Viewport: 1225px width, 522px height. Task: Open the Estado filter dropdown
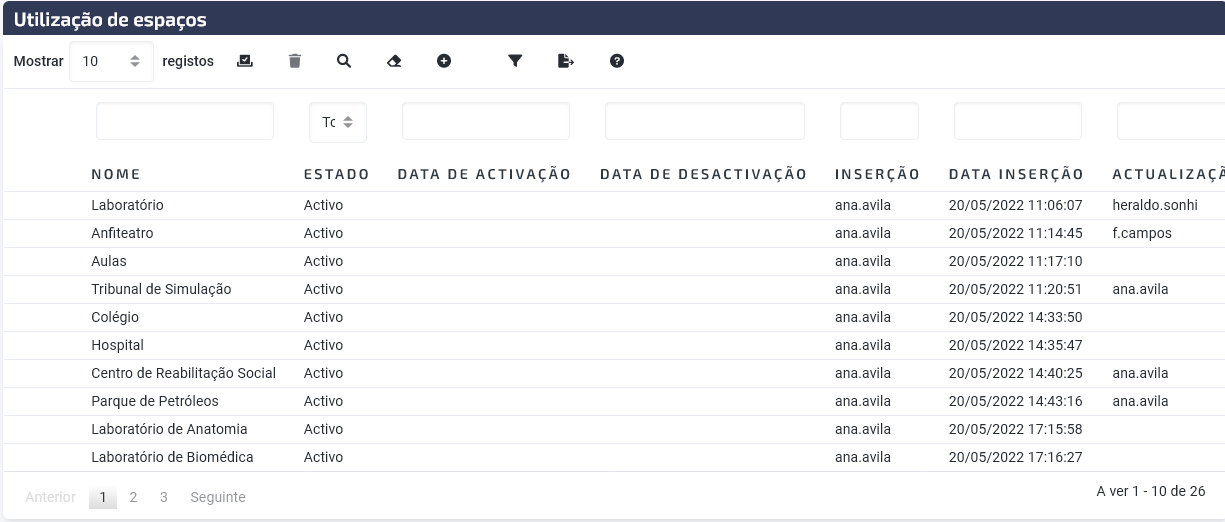tap(338, 122)
